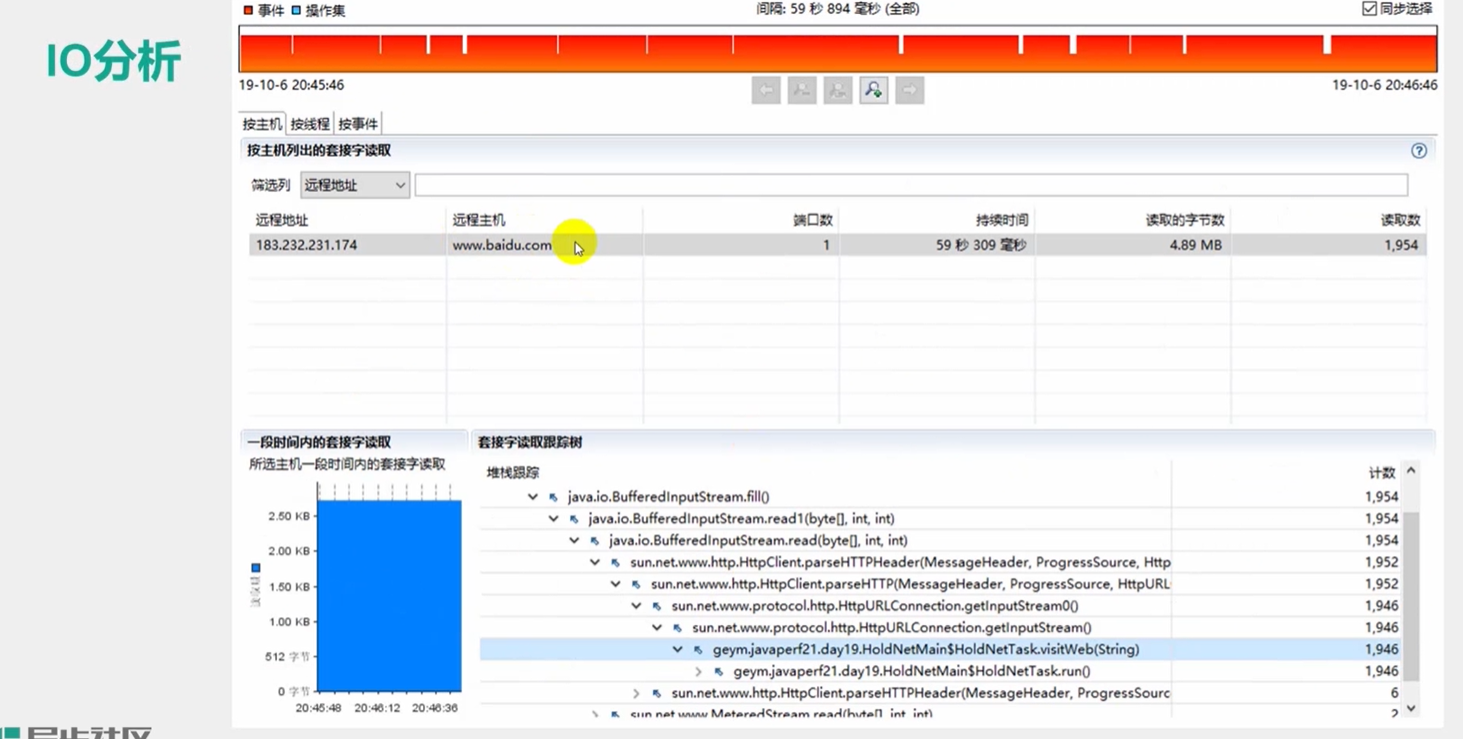This screenshot has width=1463, height=739.
Task: Click the 19-10-6 20:46:46 end time label
Action: tap(1385, 86)
